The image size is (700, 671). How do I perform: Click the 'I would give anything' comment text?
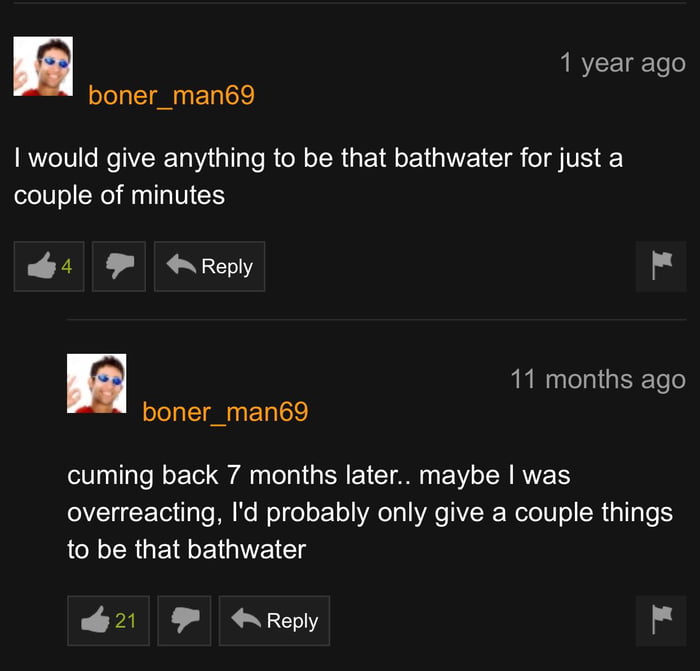coord(318,177)
